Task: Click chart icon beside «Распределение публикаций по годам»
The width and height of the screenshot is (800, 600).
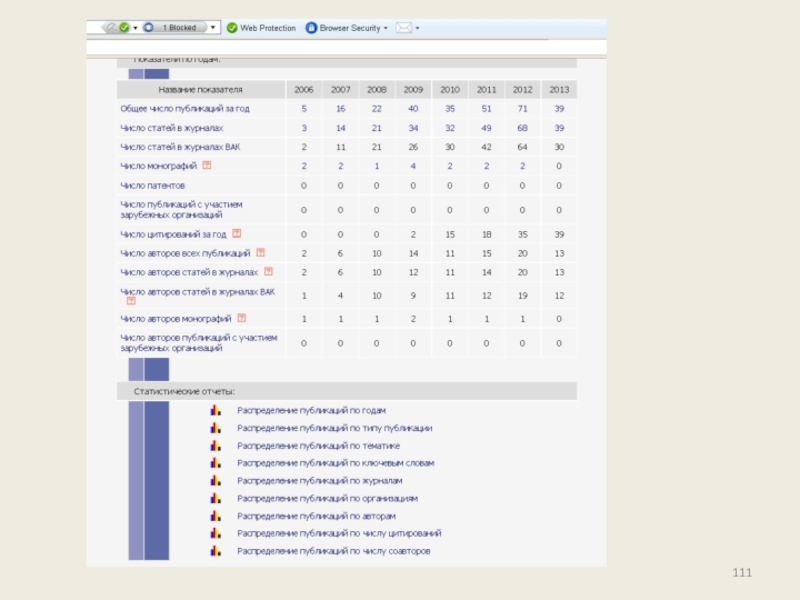Action: [214, 410]
